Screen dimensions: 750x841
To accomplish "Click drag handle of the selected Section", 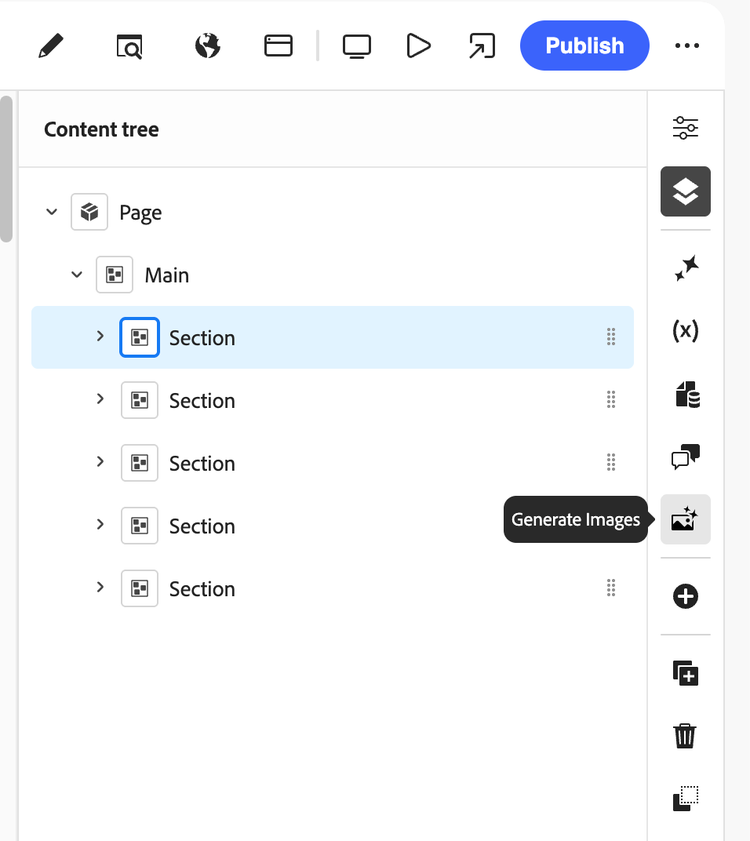I will point(611,337).
